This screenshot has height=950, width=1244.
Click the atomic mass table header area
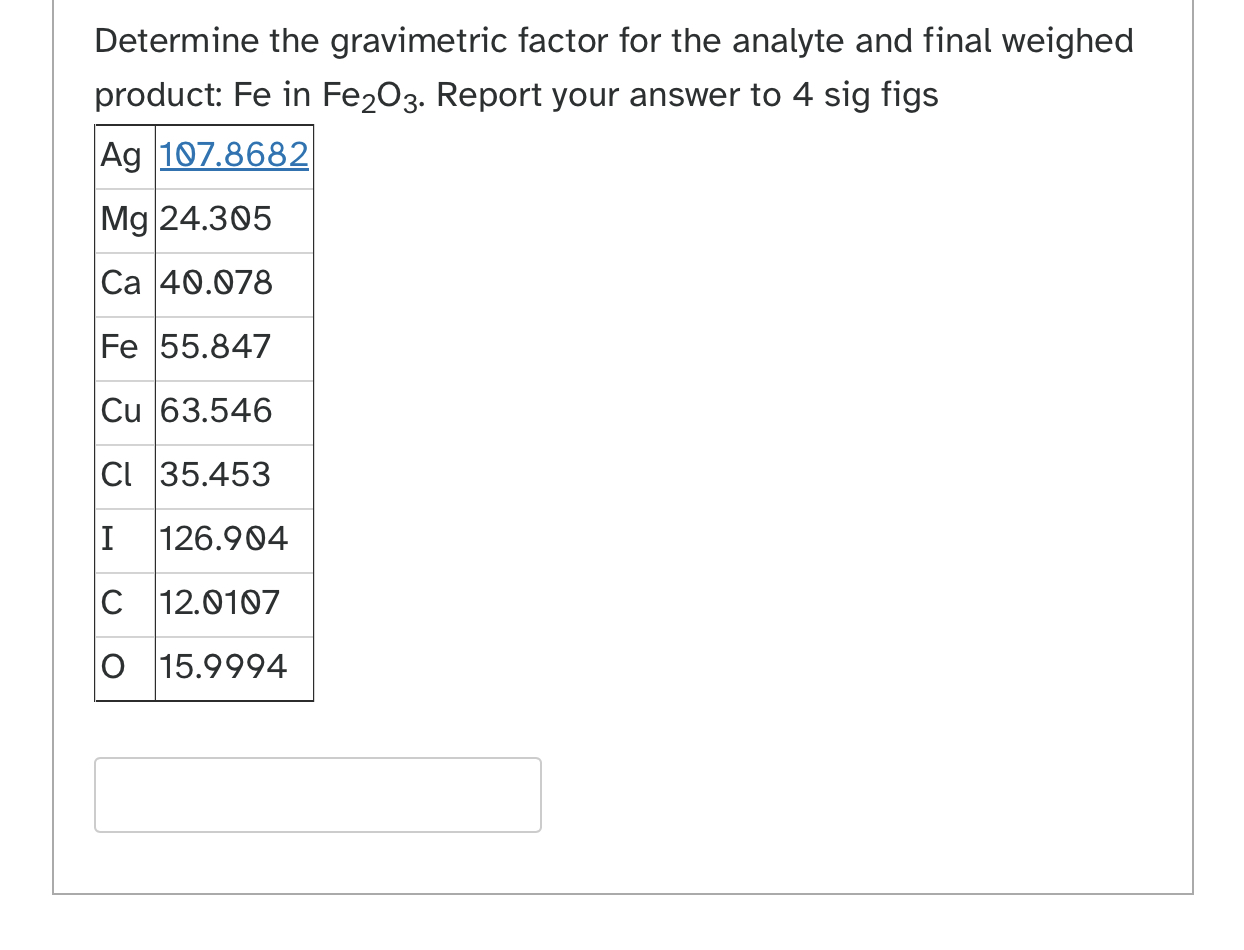tap(204, 155)
